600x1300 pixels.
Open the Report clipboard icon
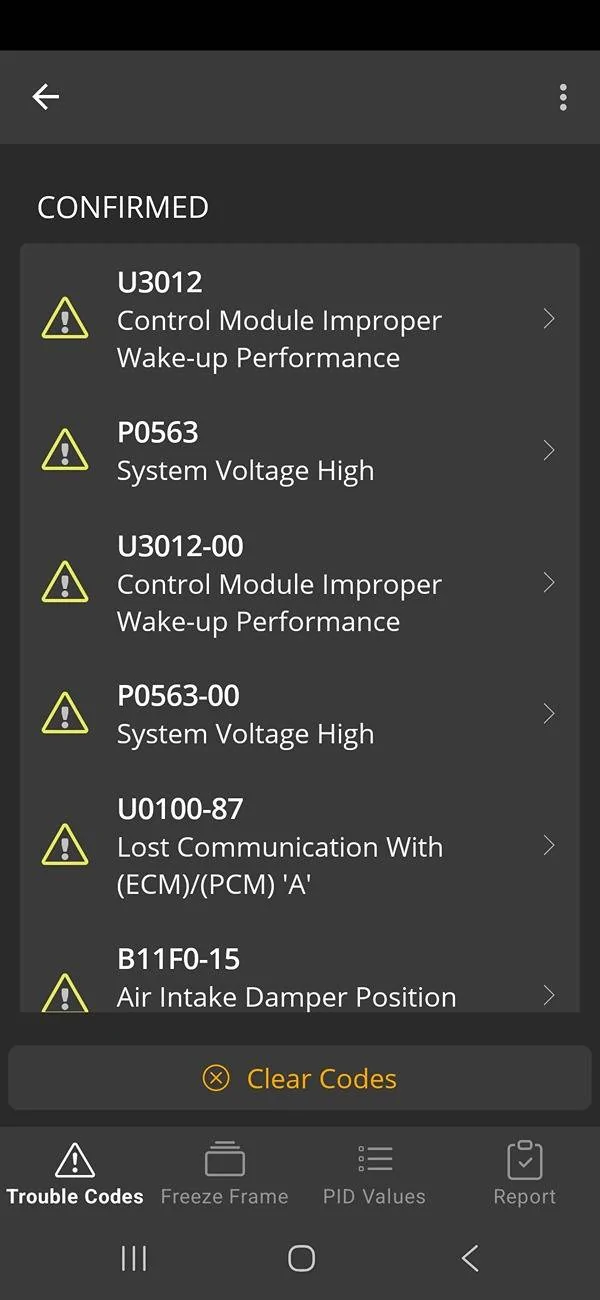(x=524, y=1160)
